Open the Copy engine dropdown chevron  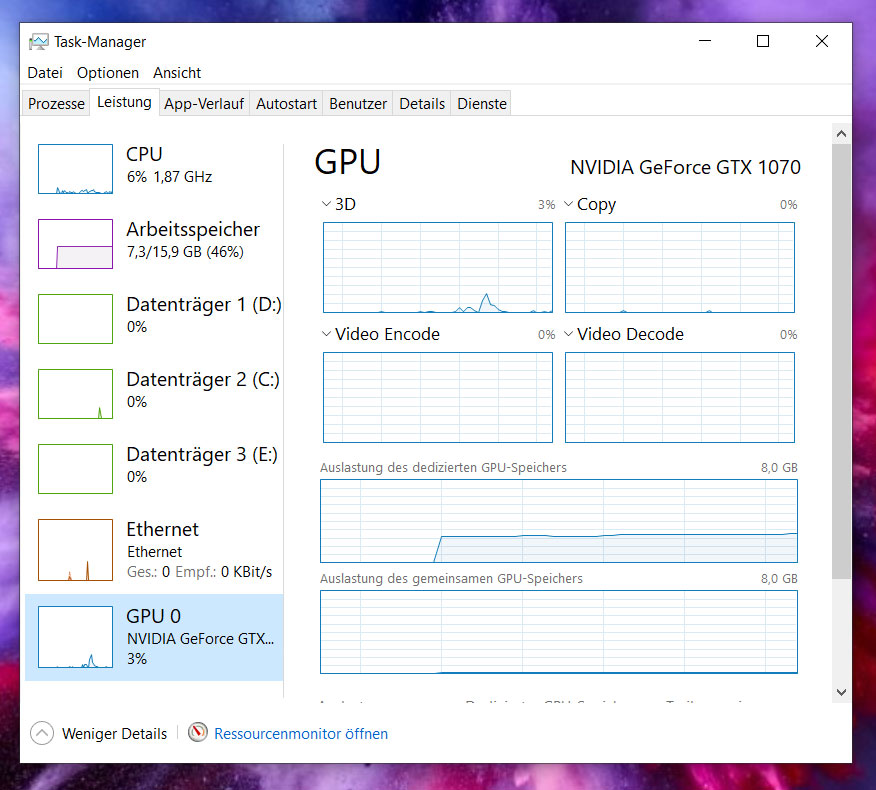pos(568,204)
